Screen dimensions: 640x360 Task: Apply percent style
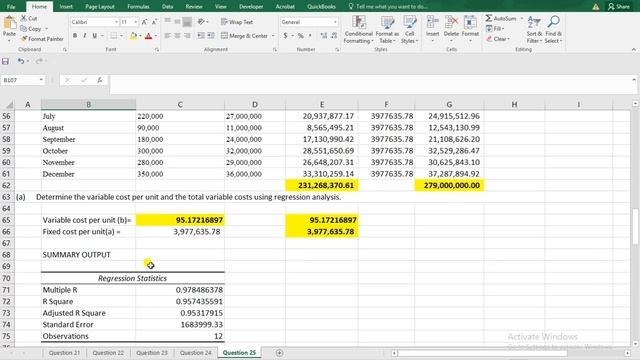coord(300,36)
